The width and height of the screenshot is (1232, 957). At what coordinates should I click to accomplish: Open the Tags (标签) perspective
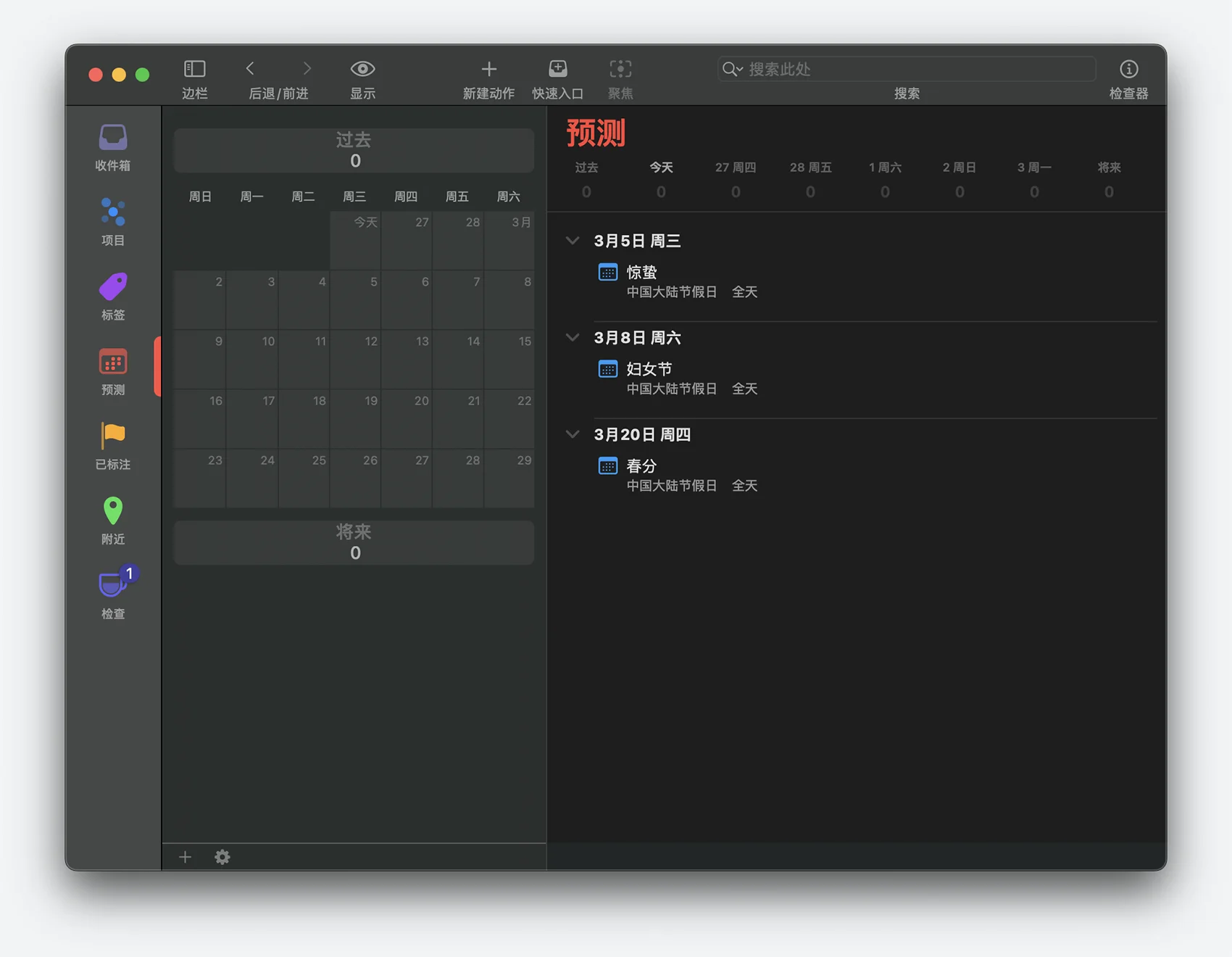point(113,297)
